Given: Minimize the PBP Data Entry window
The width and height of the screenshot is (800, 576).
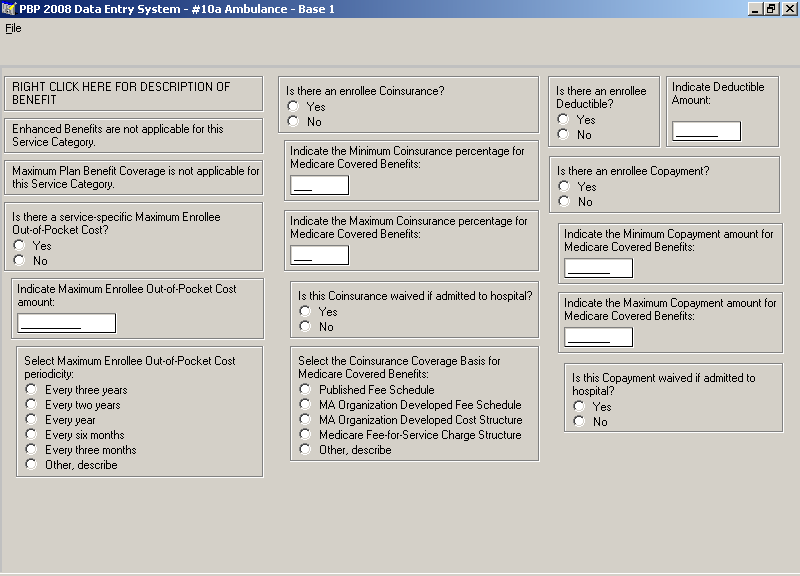Looking at the screenshot, I should click(755, 9).
